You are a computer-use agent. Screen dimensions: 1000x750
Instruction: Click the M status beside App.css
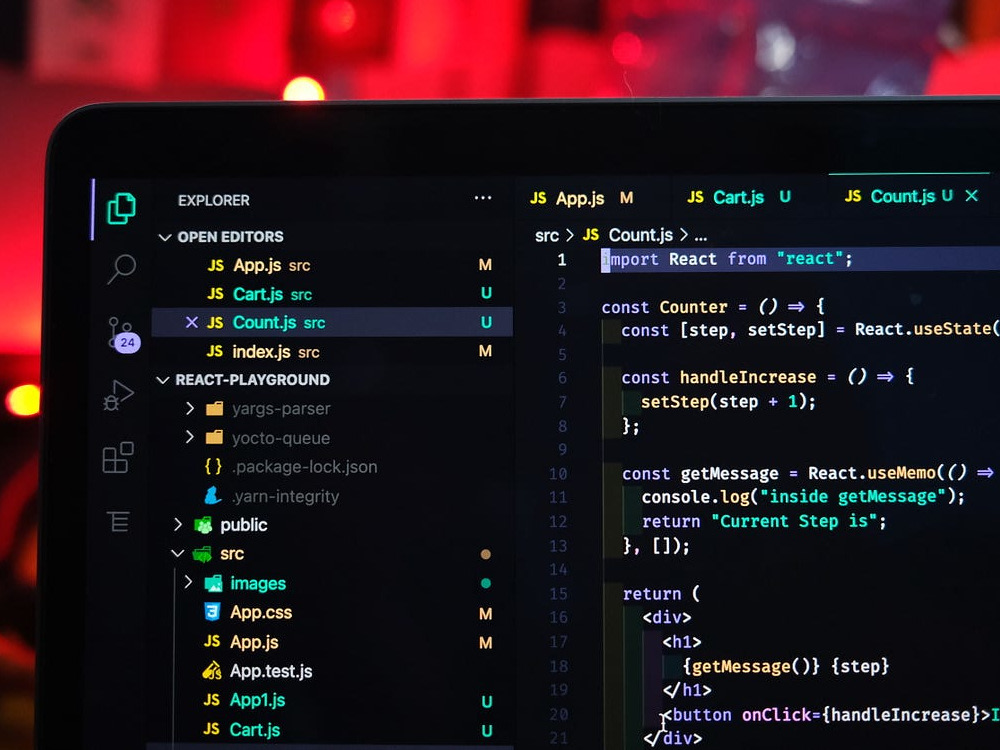[485, 614]
